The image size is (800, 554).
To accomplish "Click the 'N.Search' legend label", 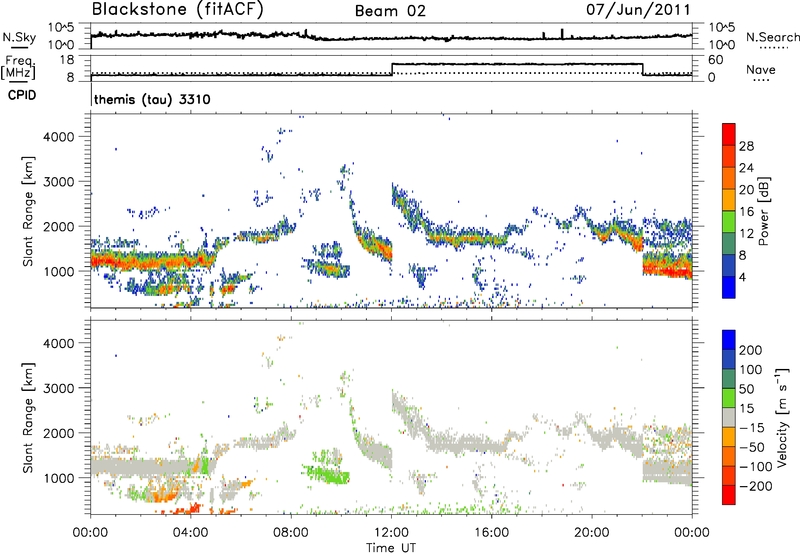I will (772, 37).
